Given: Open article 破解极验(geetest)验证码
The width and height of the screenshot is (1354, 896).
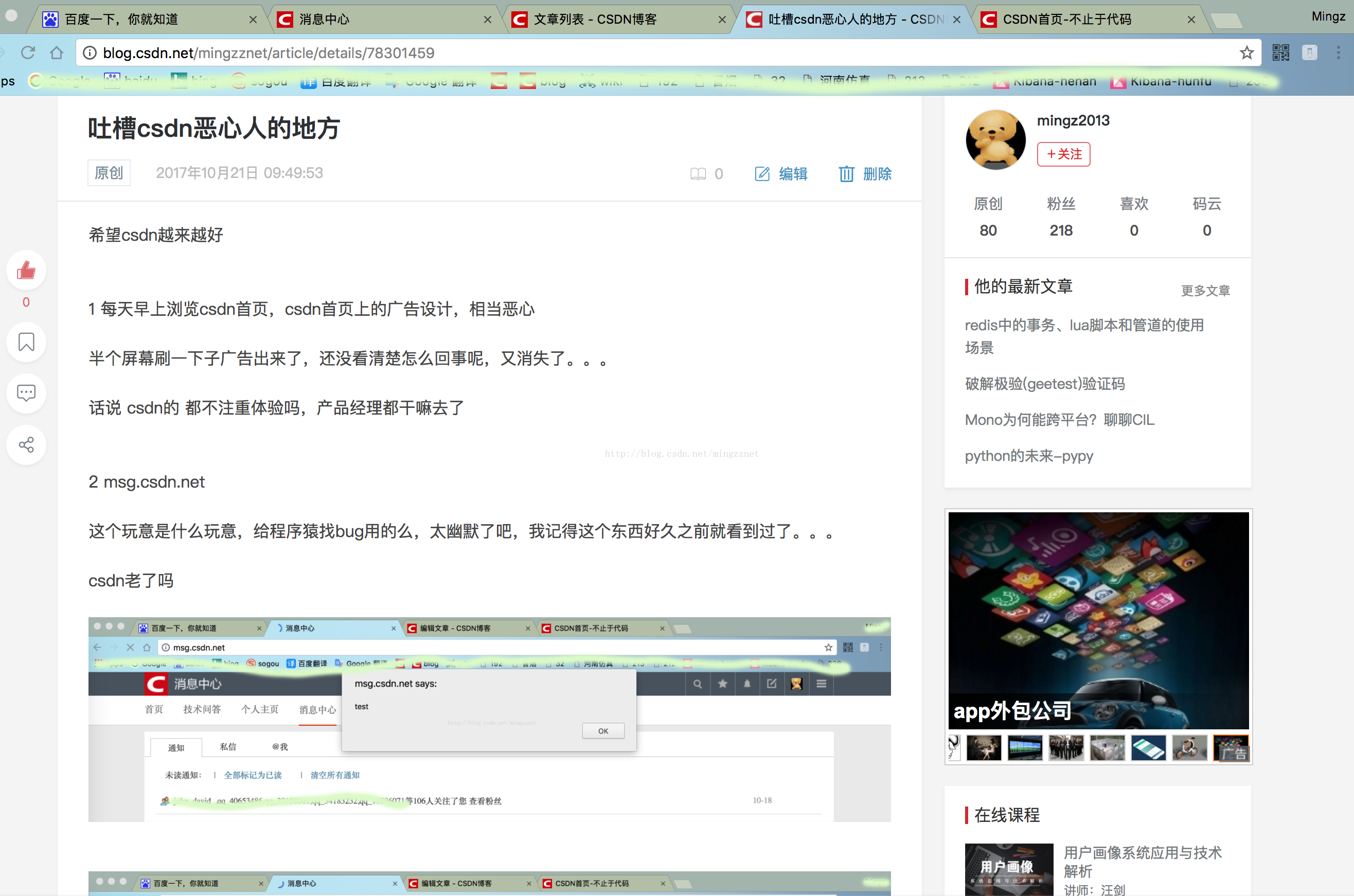Looking at the screenshot, I should [x=1045, y=383].
